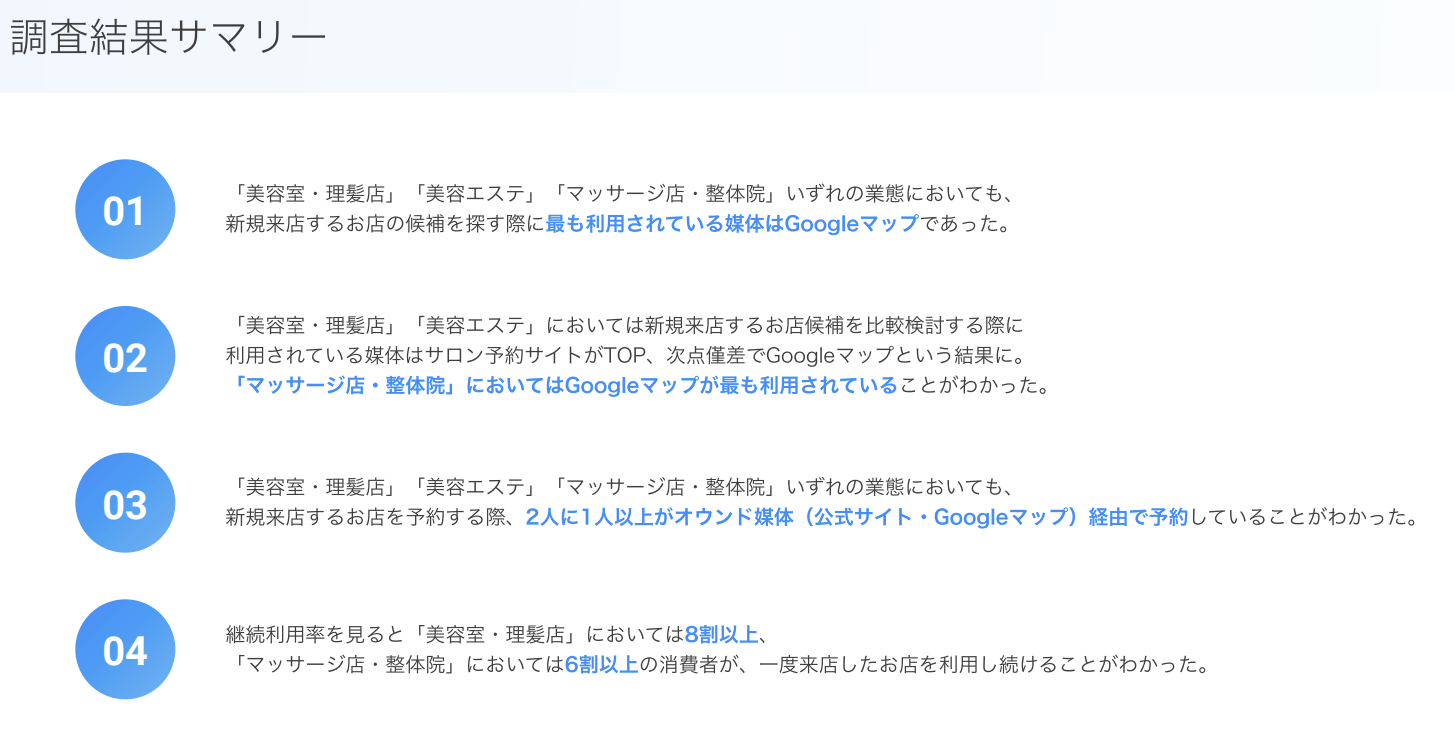Click the 調査結果サマリー heading
Image resolution: width=1454 pixels, height=740 pixels.
[x=168, y=38]
